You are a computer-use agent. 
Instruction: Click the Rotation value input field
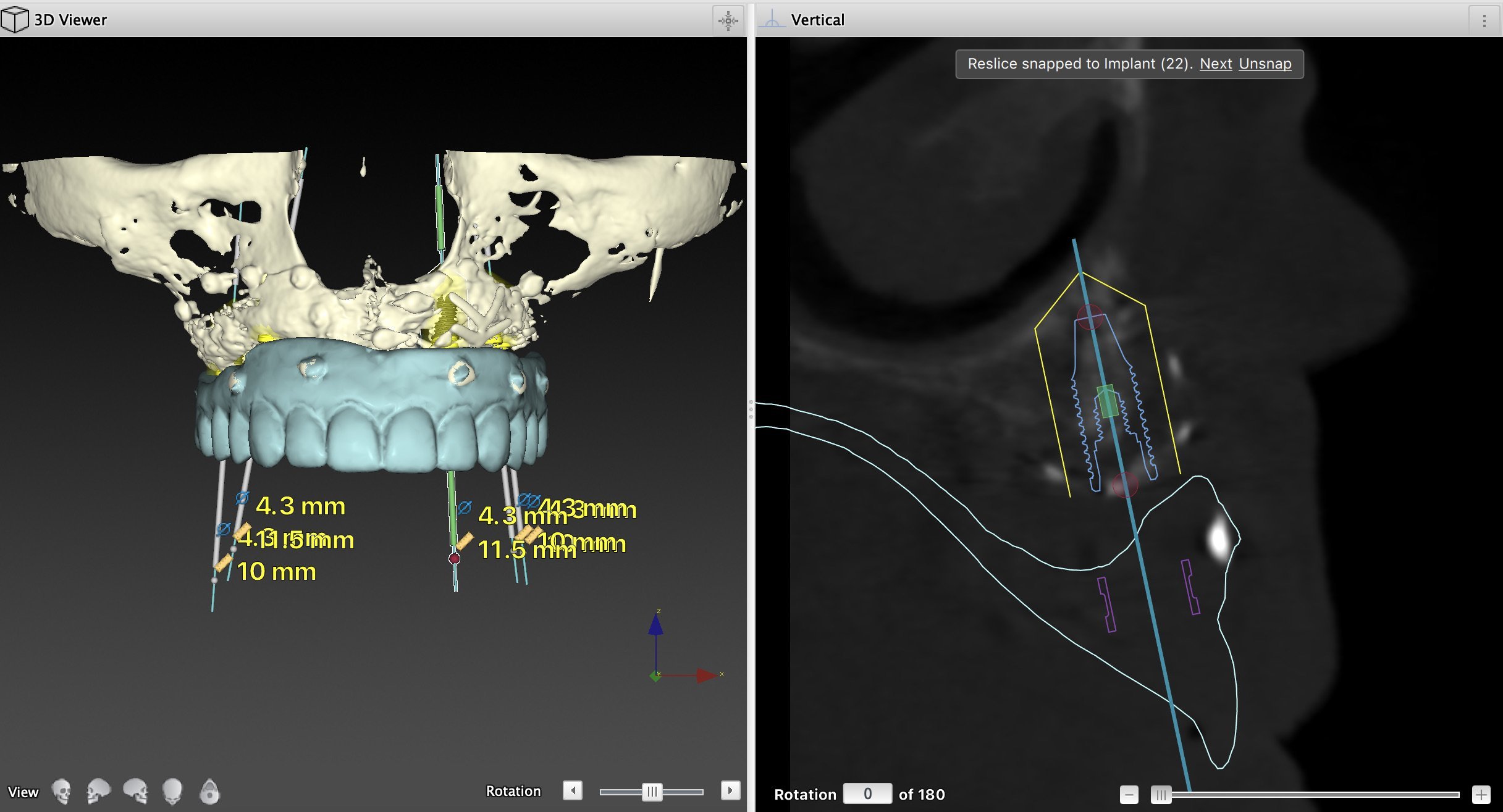pyautogui.click(x=867, y=794)
